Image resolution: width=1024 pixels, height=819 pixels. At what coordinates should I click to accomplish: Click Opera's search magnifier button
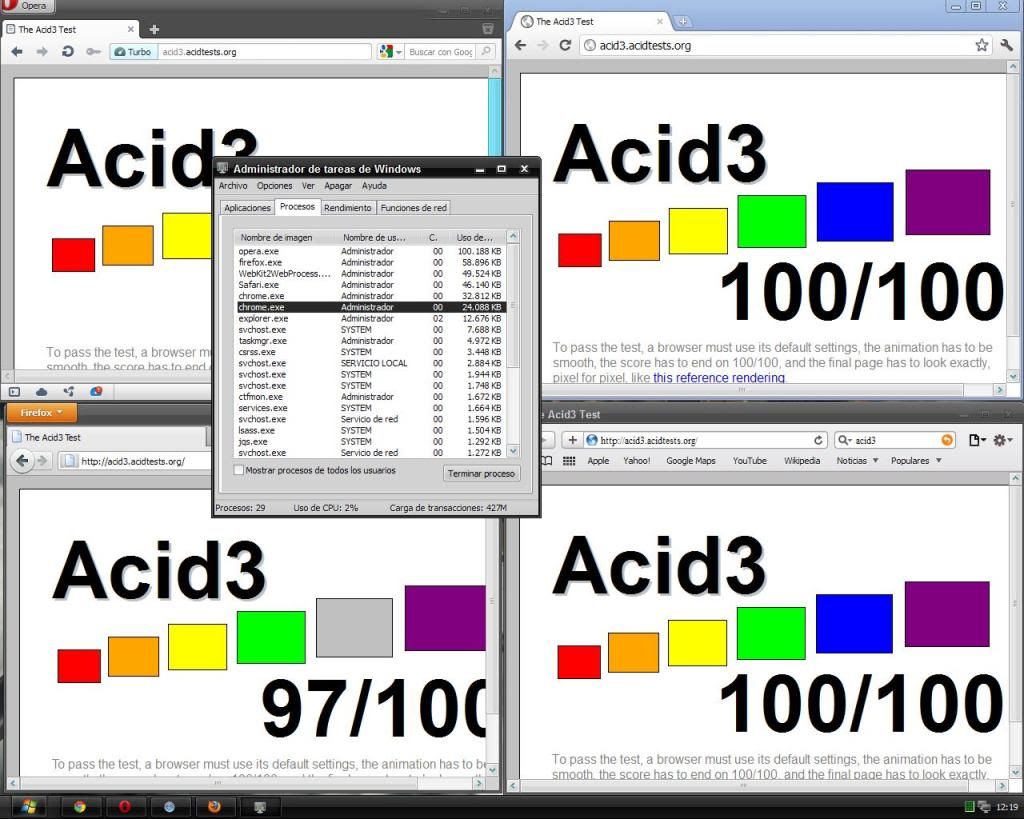point(486,51)
